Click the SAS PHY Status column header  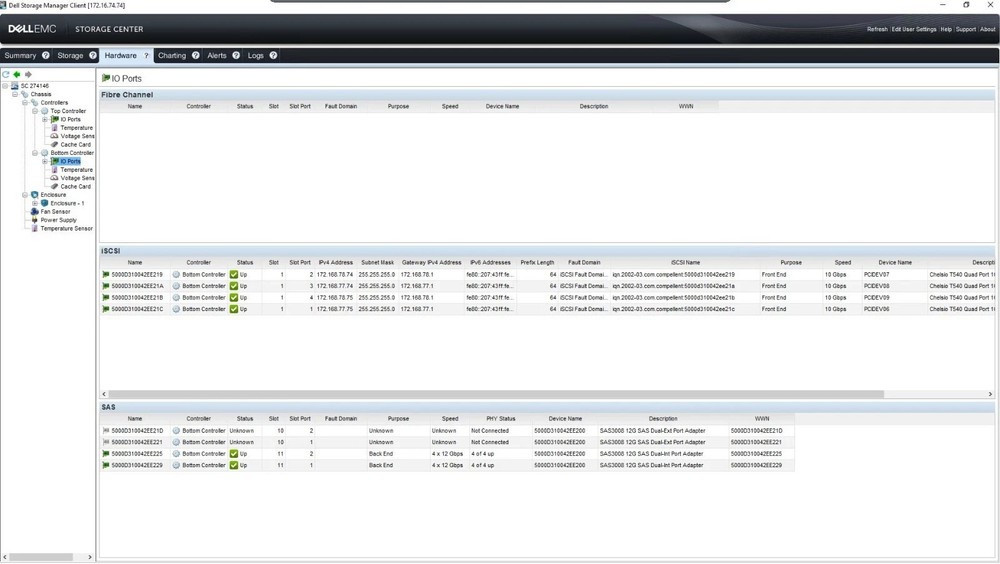[x=501, y=419]
